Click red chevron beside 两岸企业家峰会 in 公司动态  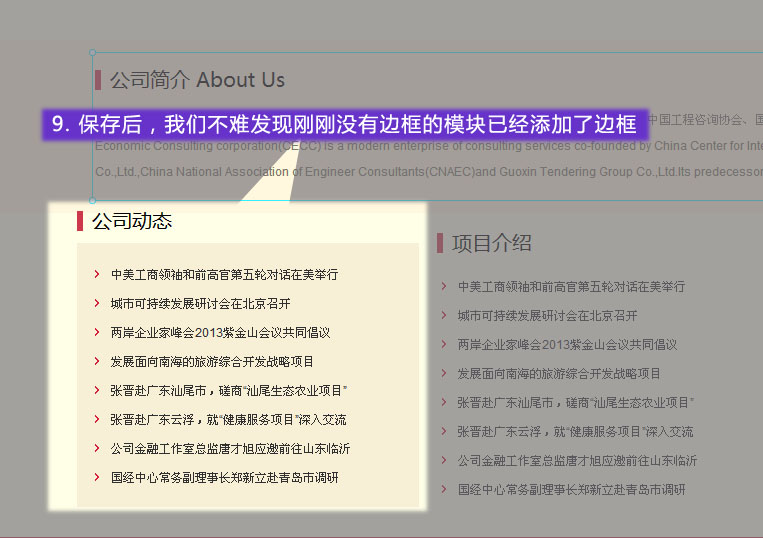(x=96, y=332)
